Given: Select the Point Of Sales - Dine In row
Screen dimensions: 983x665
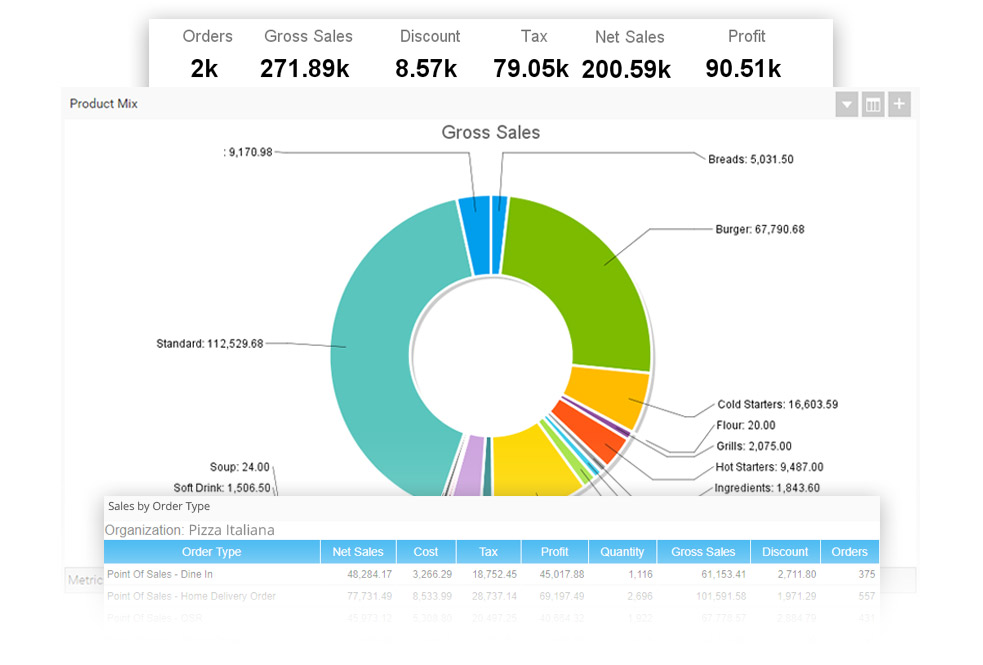Looking at the screenshot, I should (492, 574).
